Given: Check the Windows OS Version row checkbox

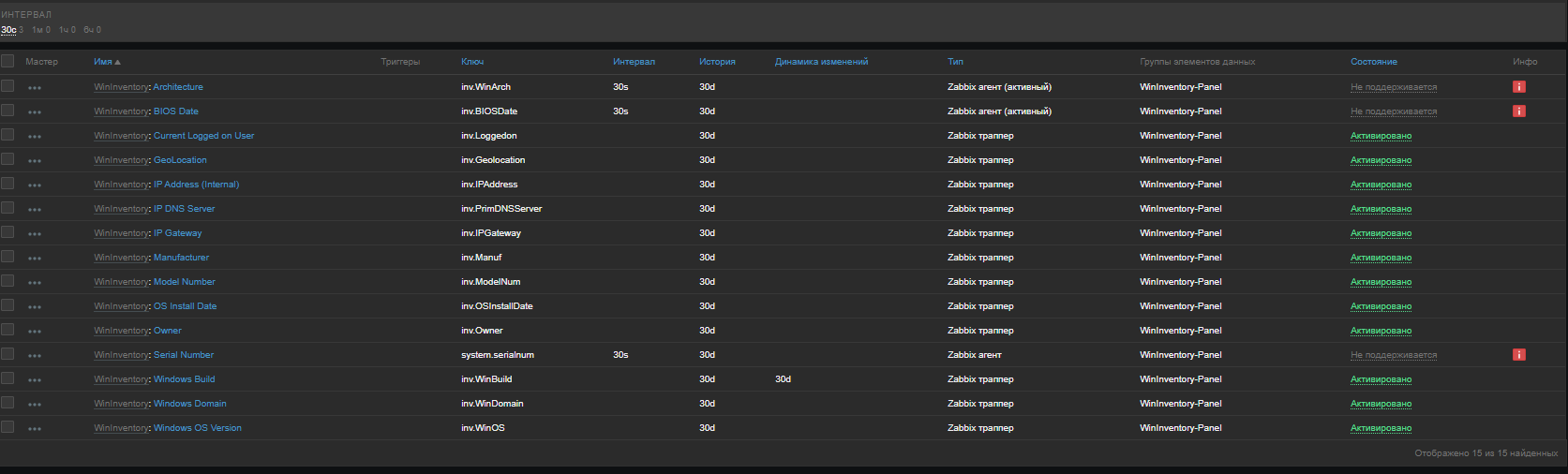Looking at the screenshot, I should [7, 427].
